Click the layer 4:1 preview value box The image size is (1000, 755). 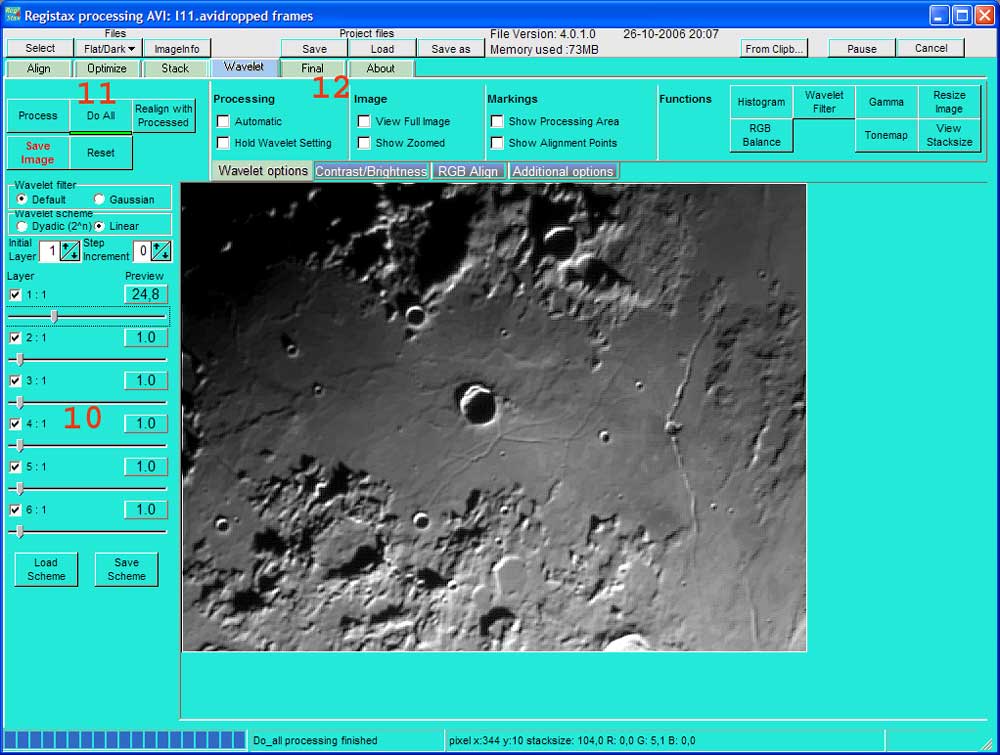(145, 423)
